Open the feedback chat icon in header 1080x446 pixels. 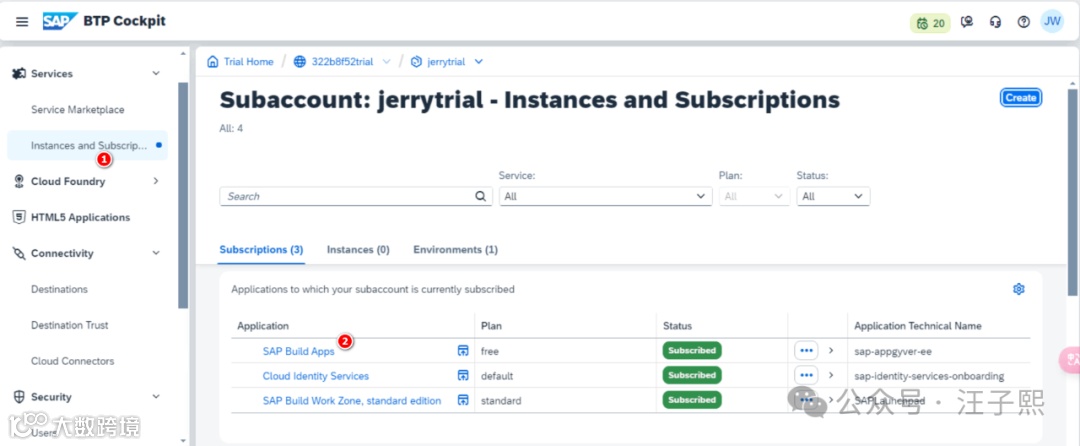[x=968, y=22]
